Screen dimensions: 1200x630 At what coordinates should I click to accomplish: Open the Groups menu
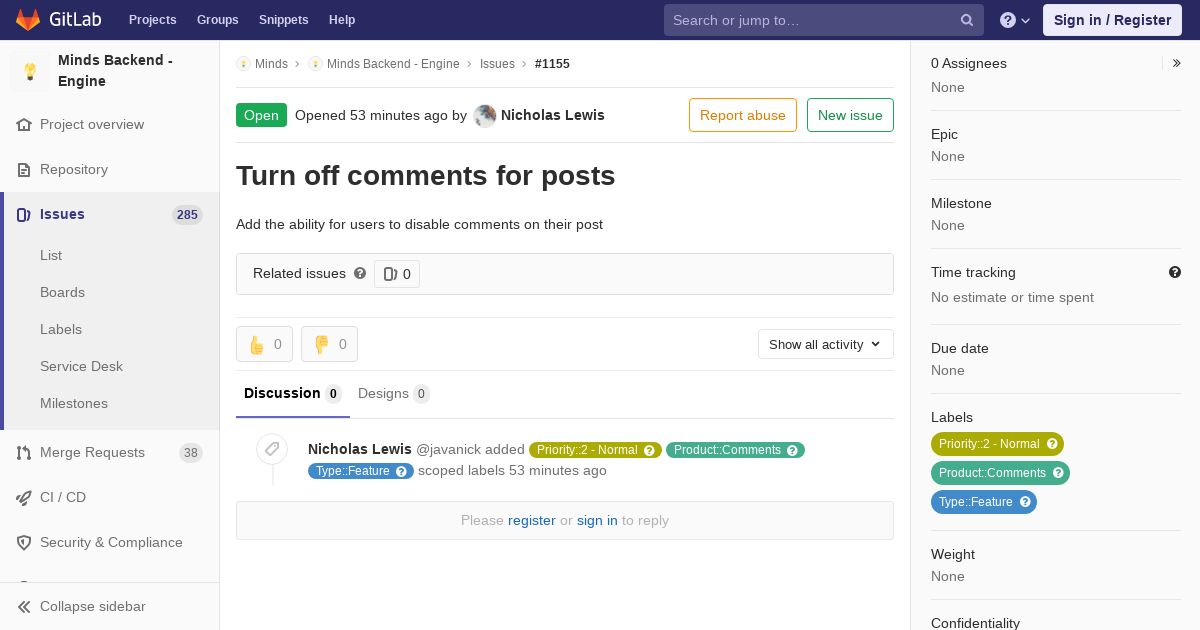coord(218,20)
